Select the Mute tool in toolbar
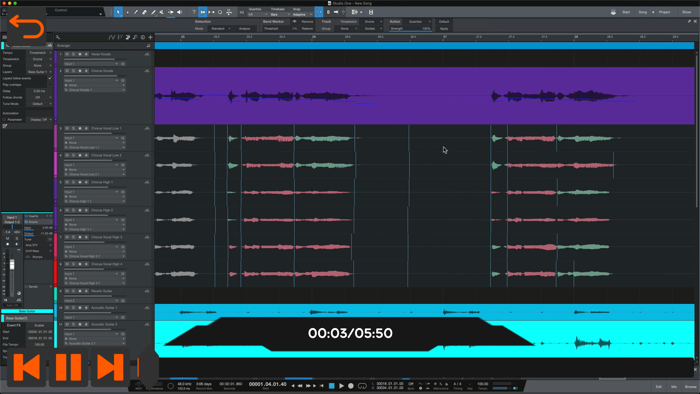 (x=162, y=12)
